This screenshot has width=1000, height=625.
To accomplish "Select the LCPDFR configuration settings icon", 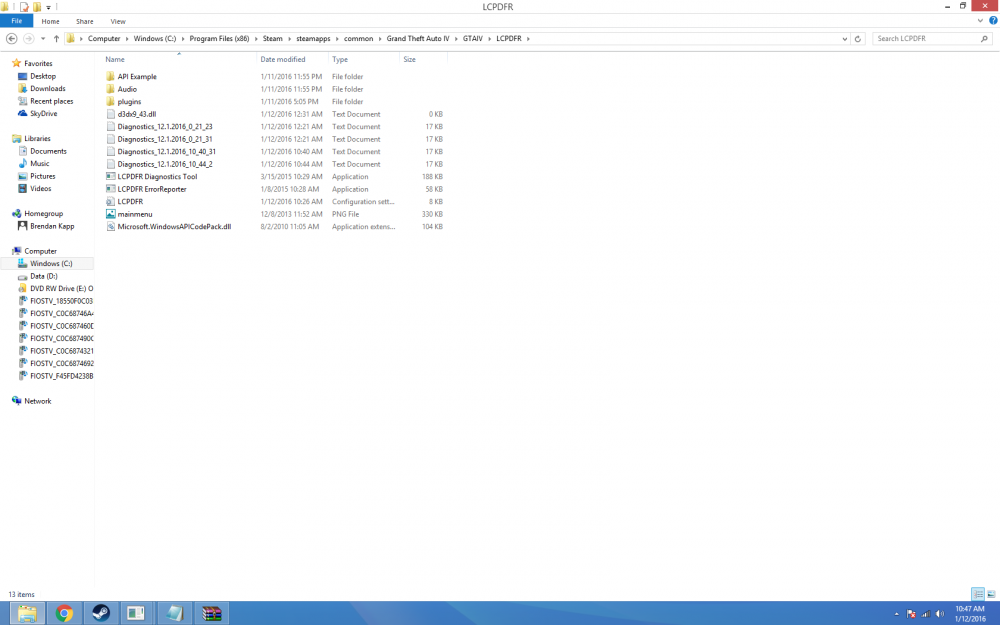I will coord(110,202).
